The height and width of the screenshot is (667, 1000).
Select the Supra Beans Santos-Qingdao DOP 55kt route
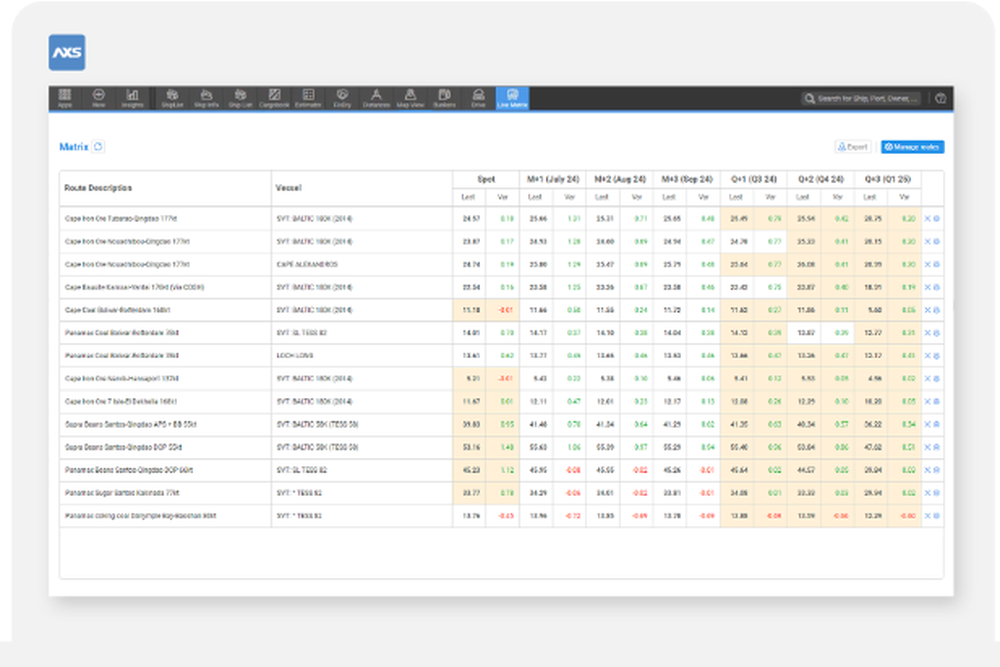click(x=123, y=448)
